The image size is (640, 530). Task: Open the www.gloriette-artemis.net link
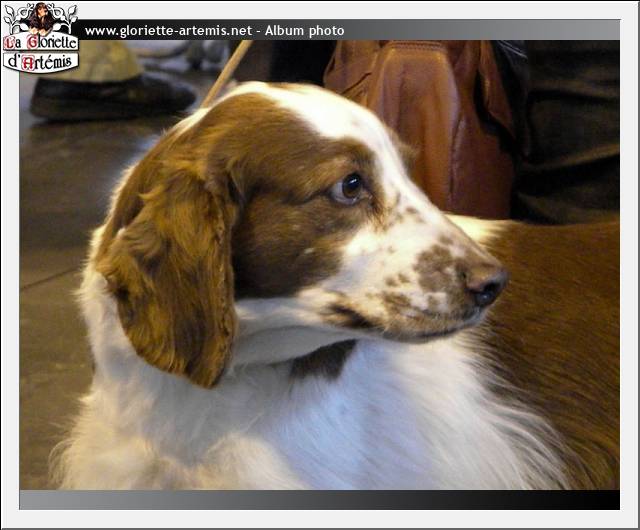(x=168, y=31)
